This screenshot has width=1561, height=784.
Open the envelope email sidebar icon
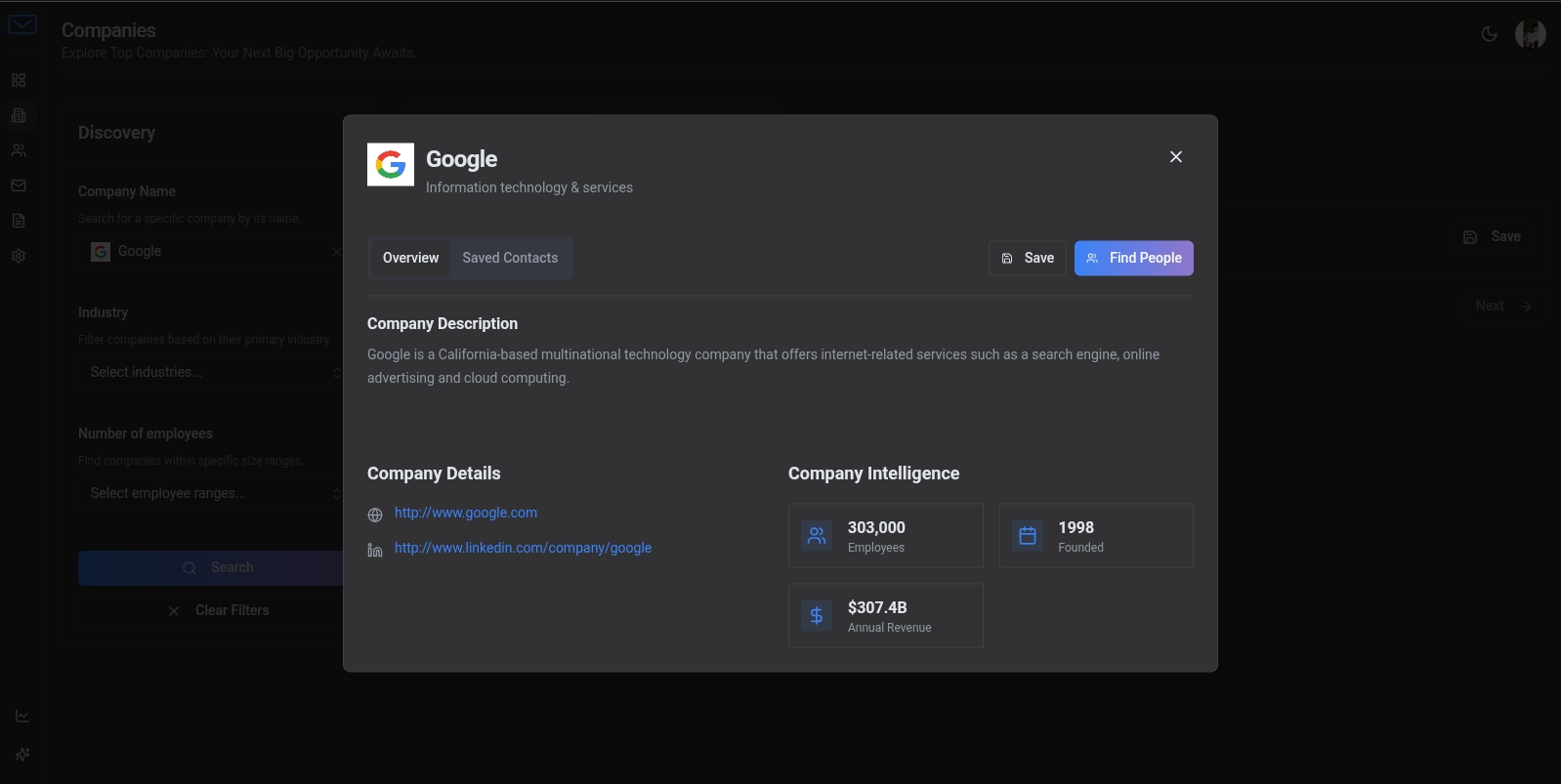click(x=19, y=186)
